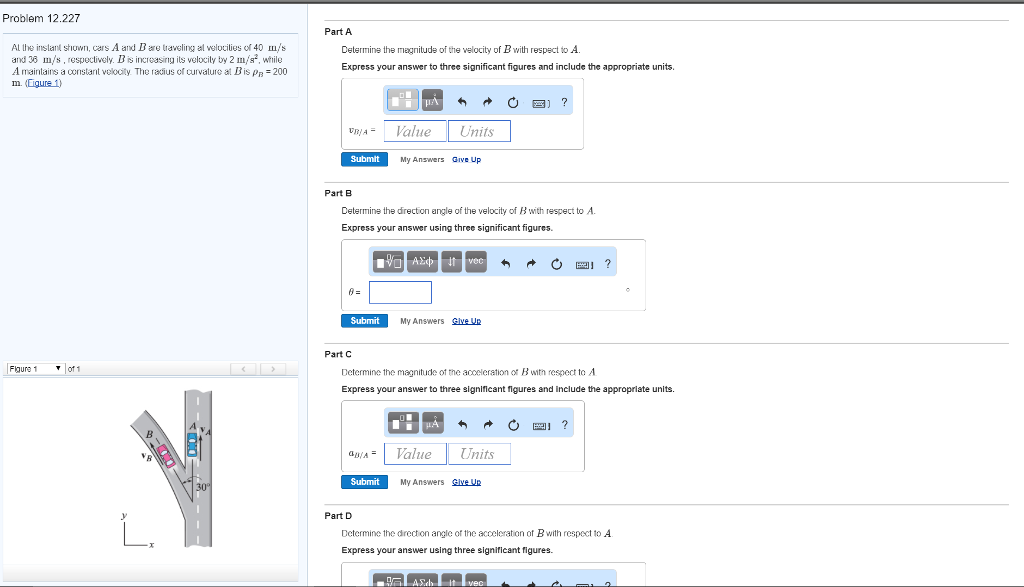Open keyboard shortcuts icon in Part C toolbar
Viewport: 1024px width, 587px height.
coord(540,423)
